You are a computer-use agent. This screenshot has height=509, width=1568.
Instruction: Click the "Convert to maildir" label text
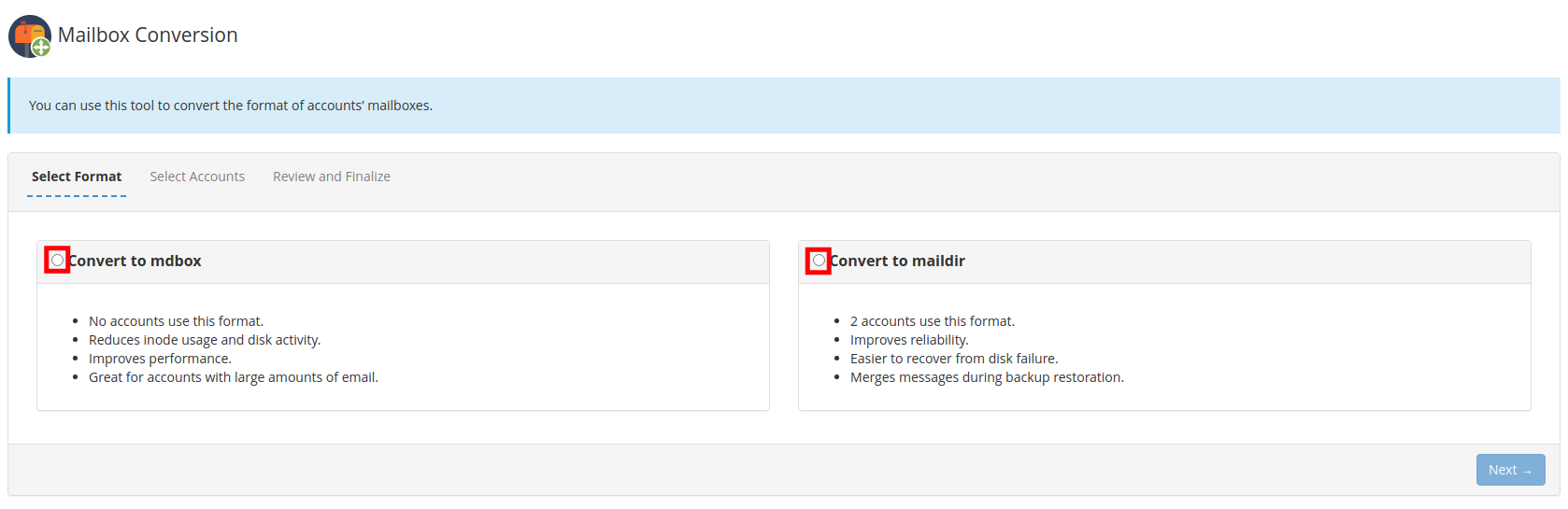point(899,262)
